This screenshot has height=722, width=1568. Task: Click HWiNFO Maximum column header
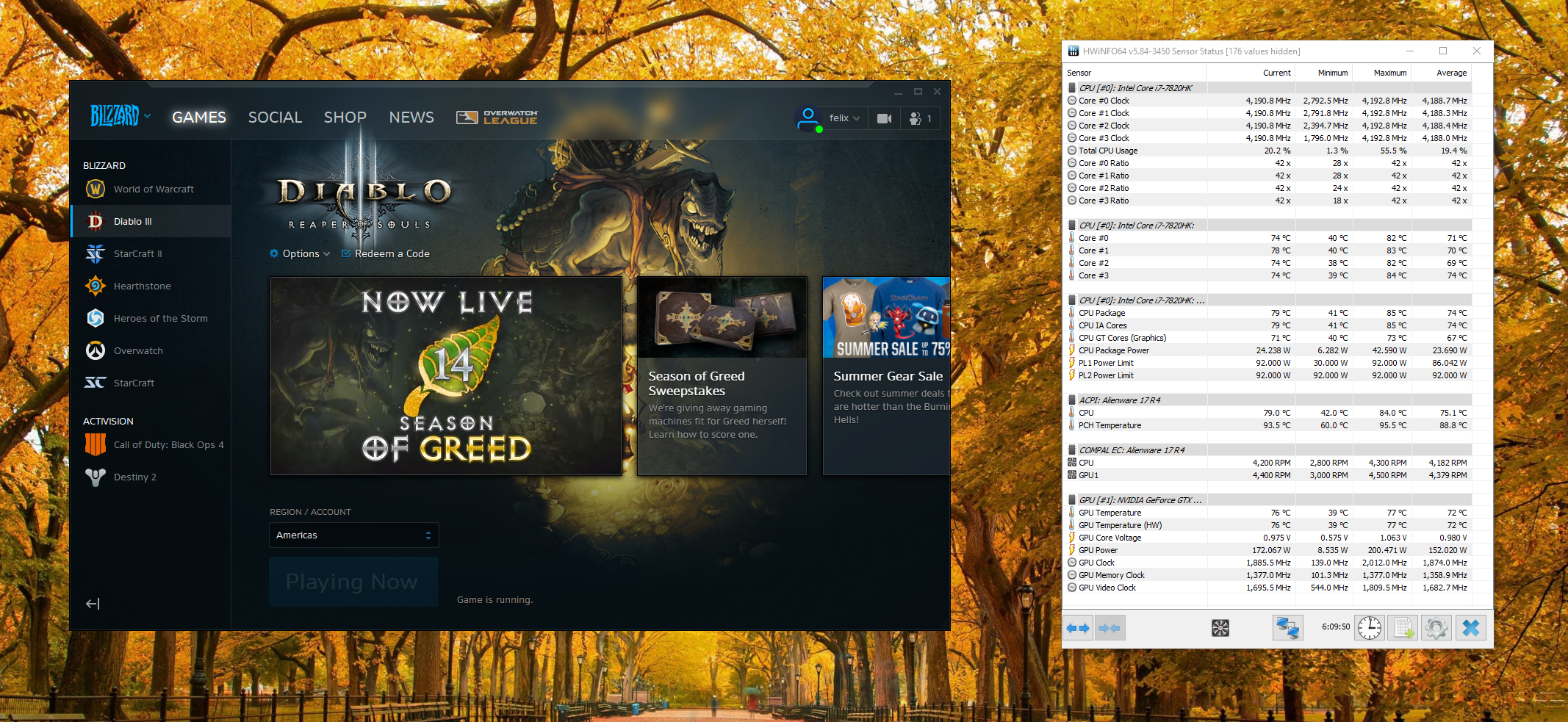tap(1382, 73)
